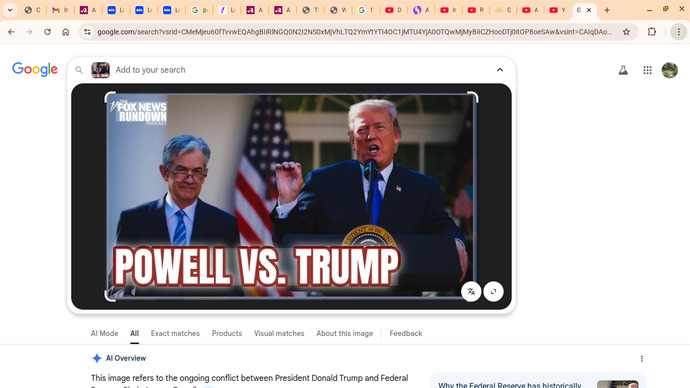Switch to the Google tab labeled p
690x388 pixels.
click(199, 10)
